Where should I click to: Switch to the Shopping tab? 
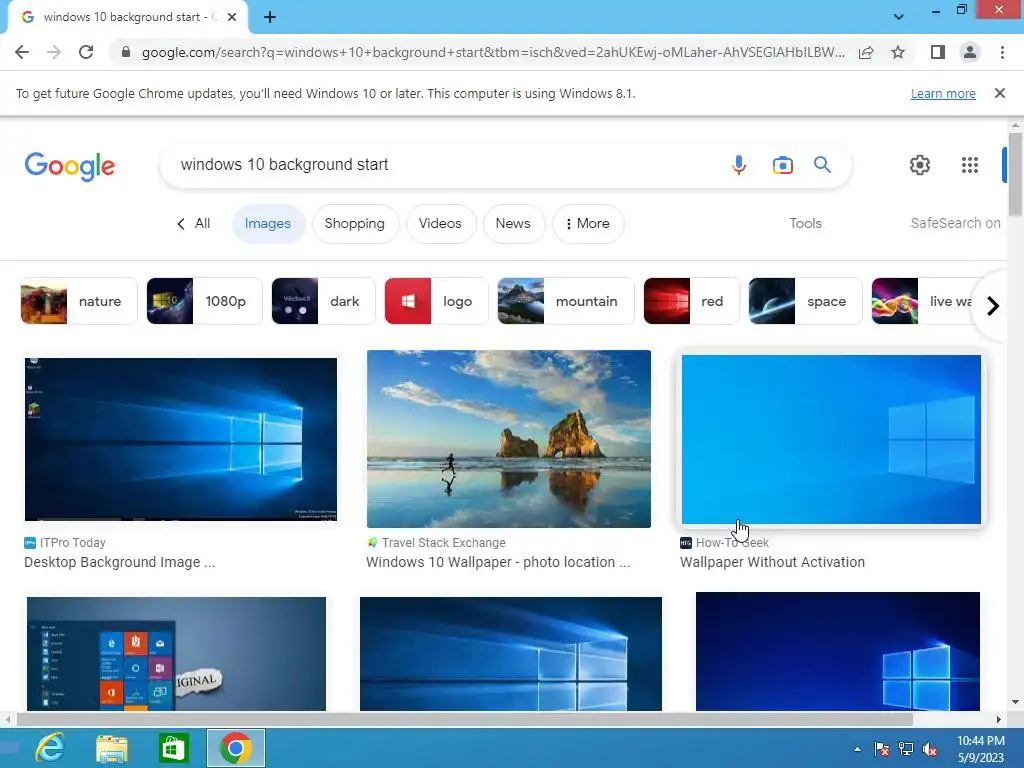(355, 223)
